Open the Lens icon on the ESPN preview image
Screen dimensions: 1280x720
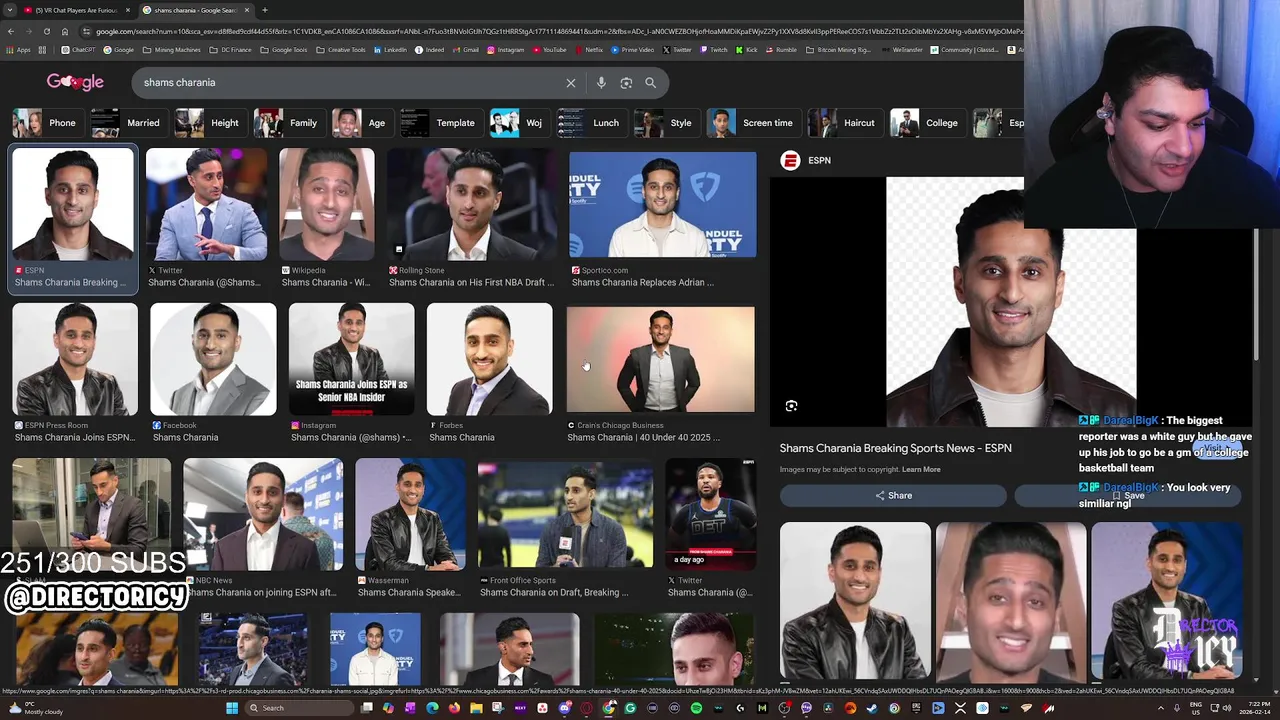791,406
